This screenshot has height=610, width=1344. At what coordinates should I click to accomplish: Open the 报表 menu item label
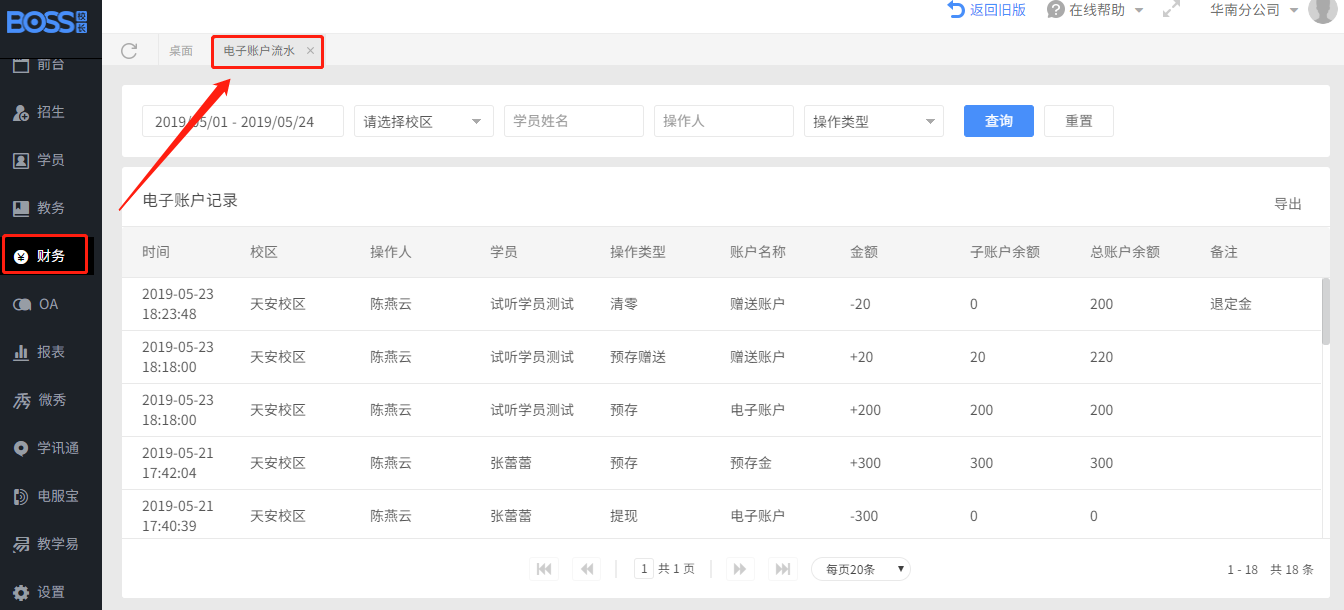coord(51,352)
